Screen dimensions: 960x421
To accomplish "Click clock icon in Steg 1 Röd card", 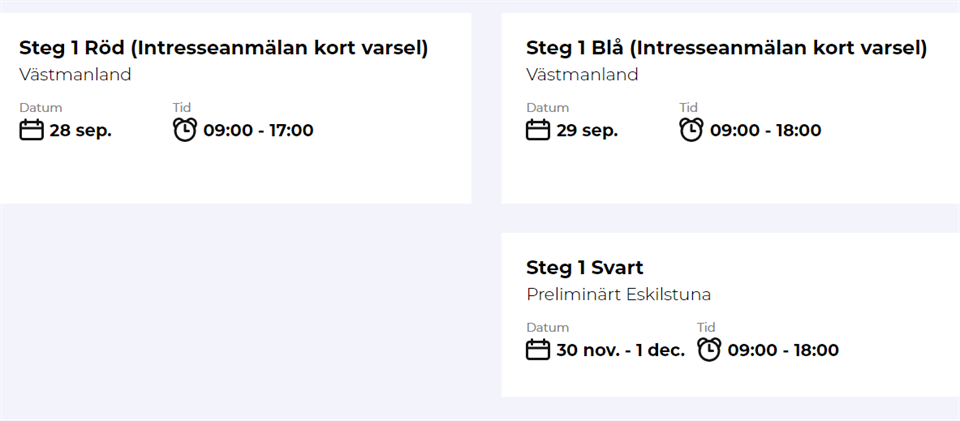I will (x=185, y=130).
